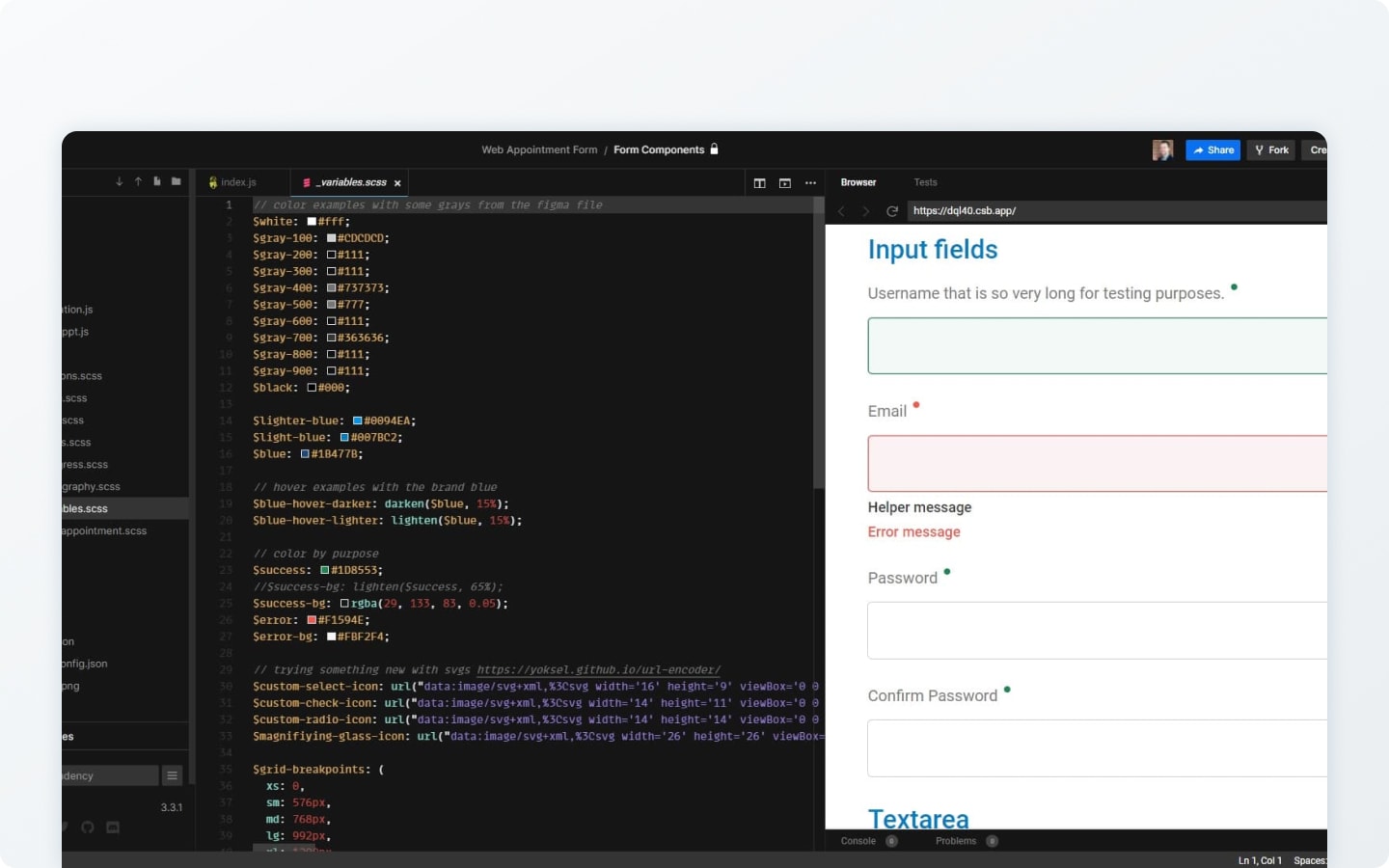
Task: Click the editor vertical scrollbar
Action: [x=819, y=344]
